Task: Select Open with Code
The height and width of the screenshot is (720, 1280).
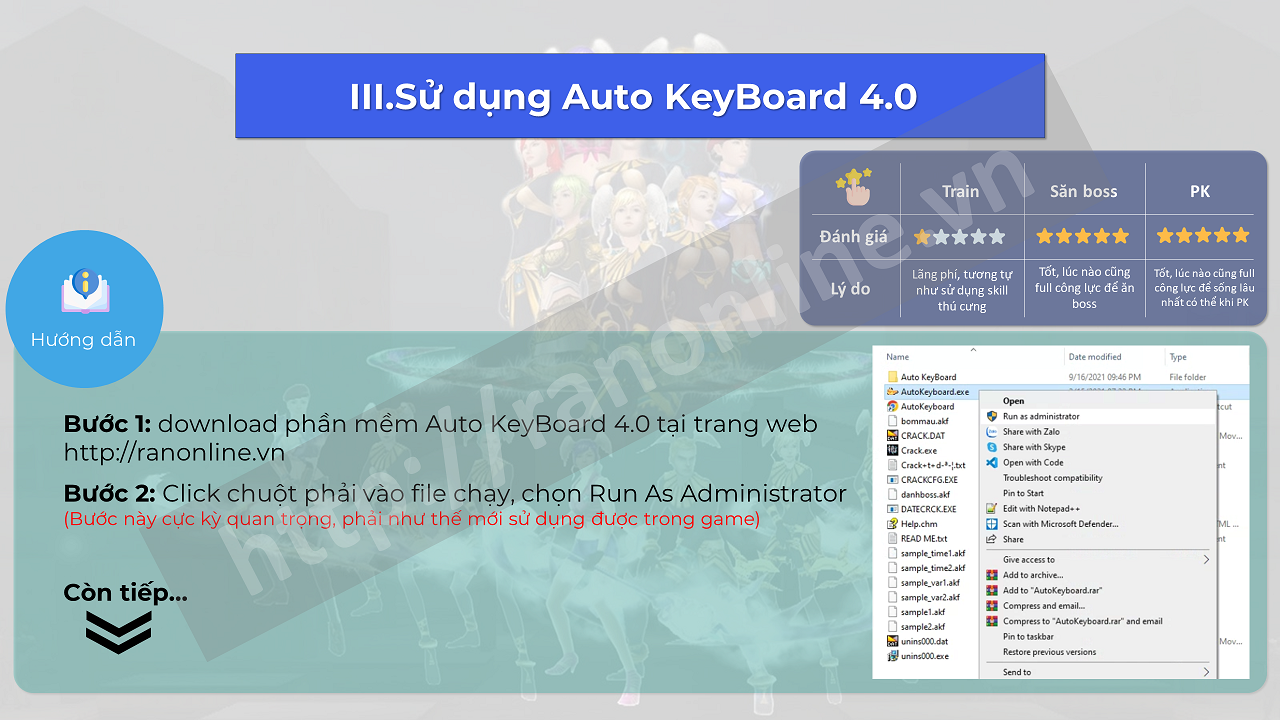Action: tap(1033, 463)
